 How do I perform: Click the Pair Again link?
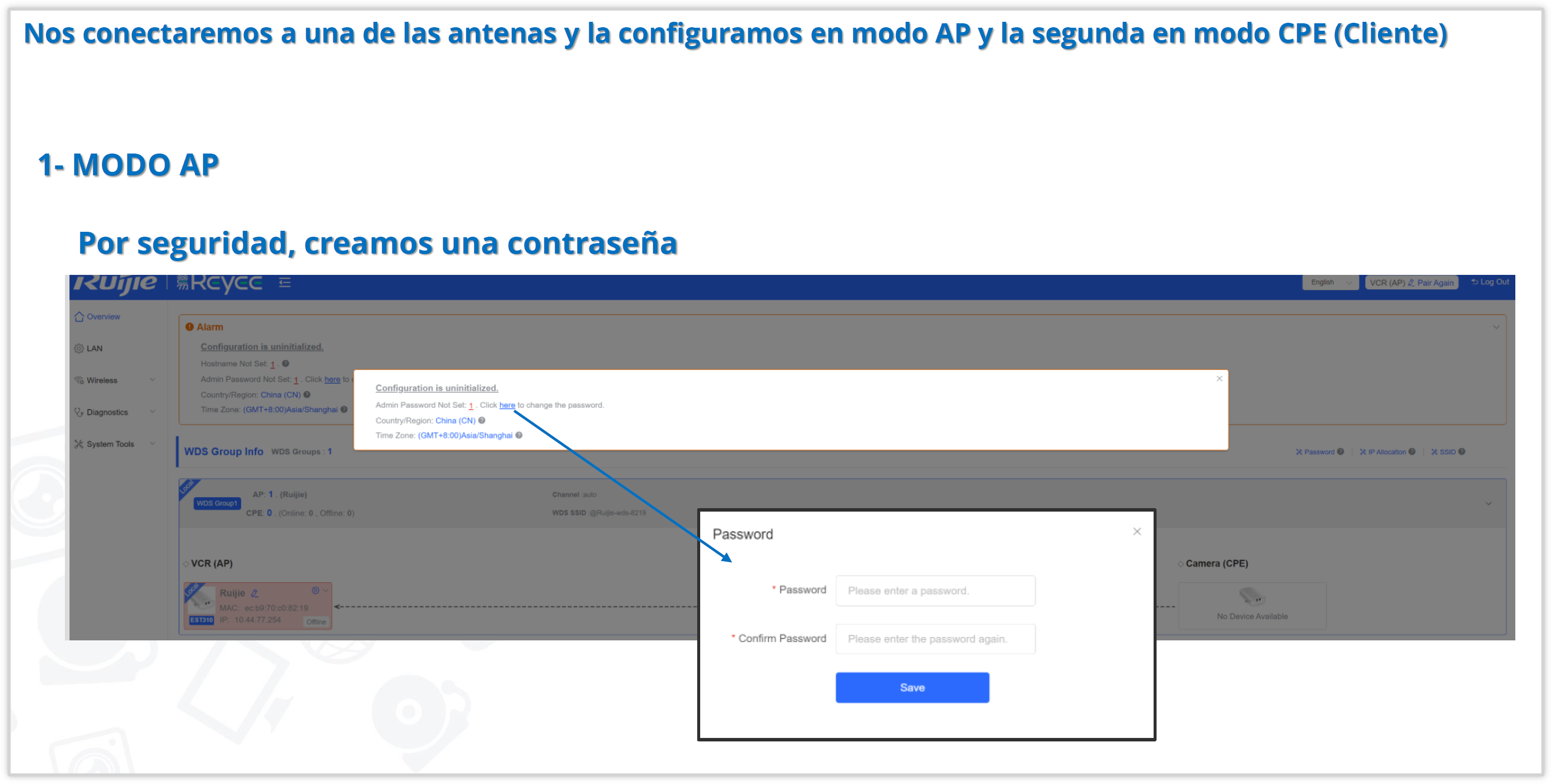(1436, 282)
